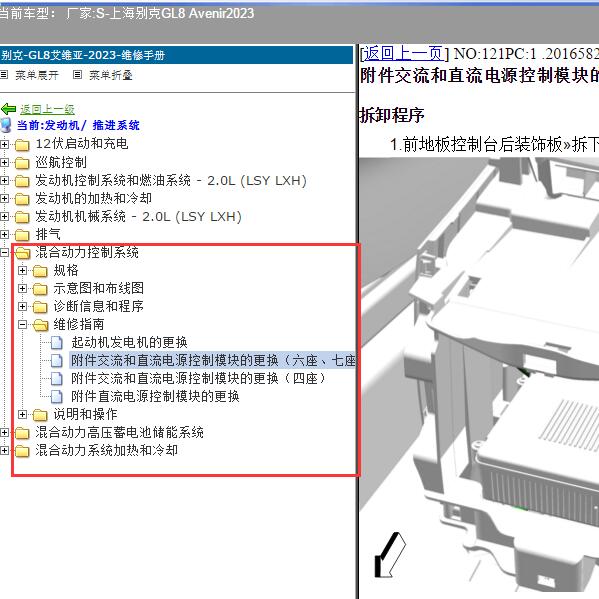This screenshot has width=599, height=599.
Task: Expand the 巡航控制 folder node
Action: coord(4,162)
